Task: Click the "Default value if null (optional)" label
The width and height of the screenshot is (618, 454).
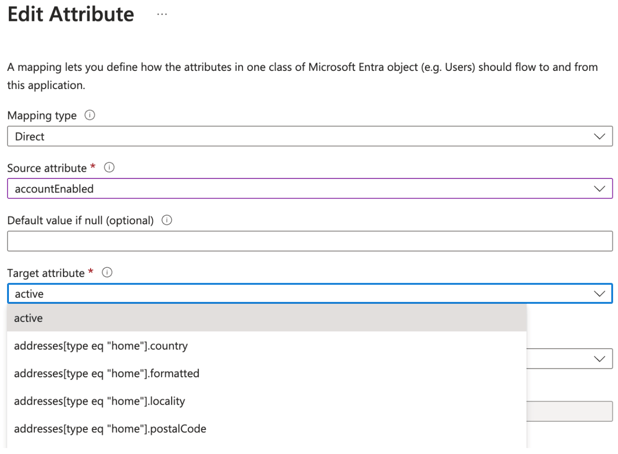Action: [81, 220]
